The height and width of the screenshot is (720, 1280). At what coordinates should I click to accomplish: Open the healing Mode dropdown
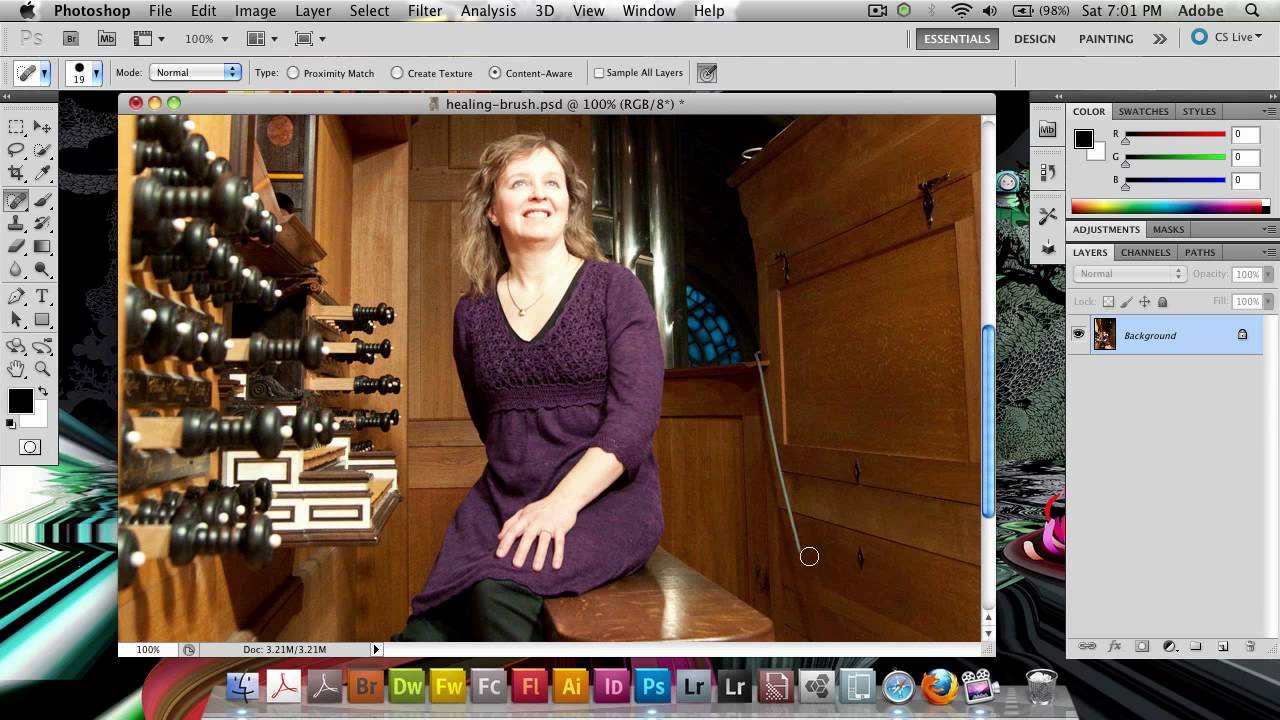click(x=195, y=72)
